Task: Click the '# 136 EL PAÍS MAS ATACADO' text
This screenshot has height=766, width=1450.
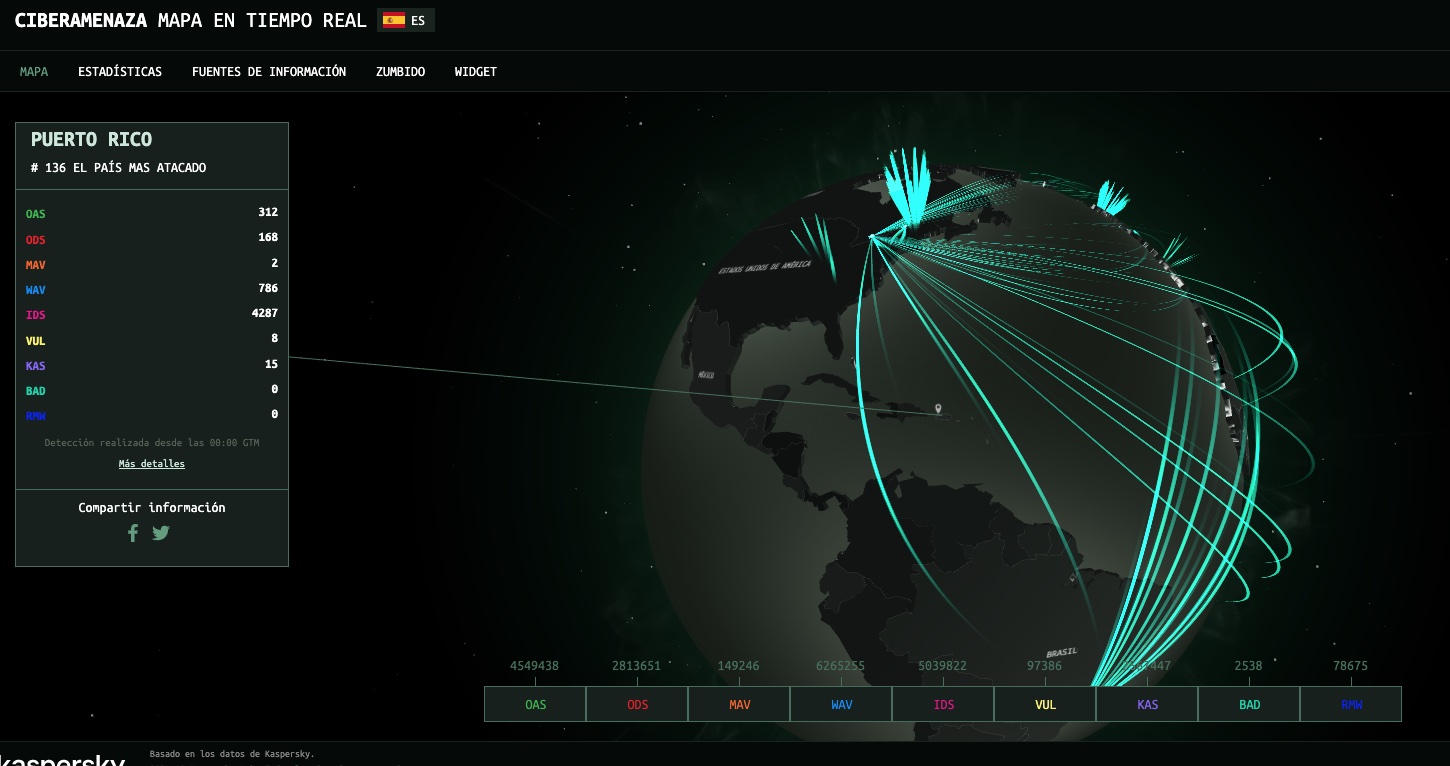Action: [118, 168]
